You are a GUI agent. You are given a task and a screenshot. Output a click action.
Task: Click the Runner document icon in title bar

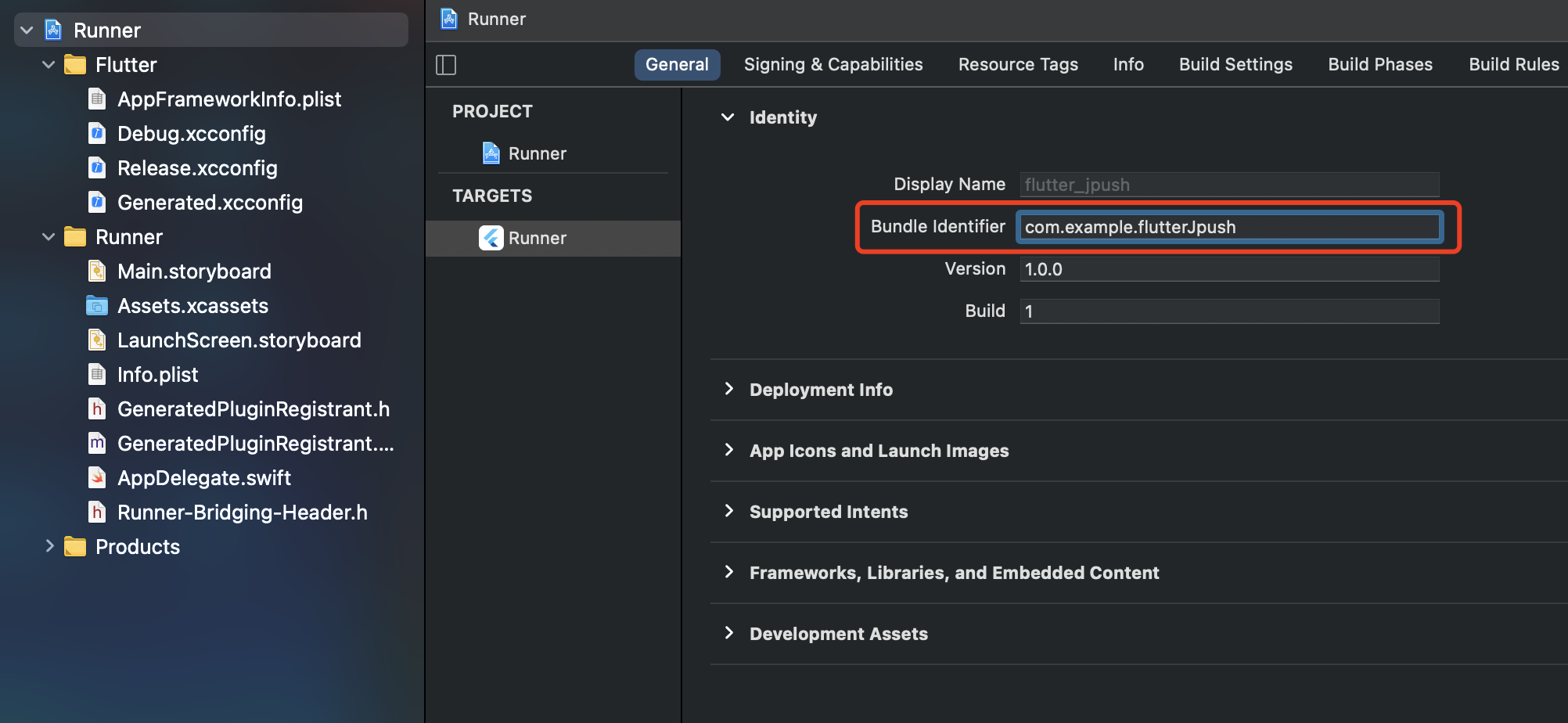(449, 19)
